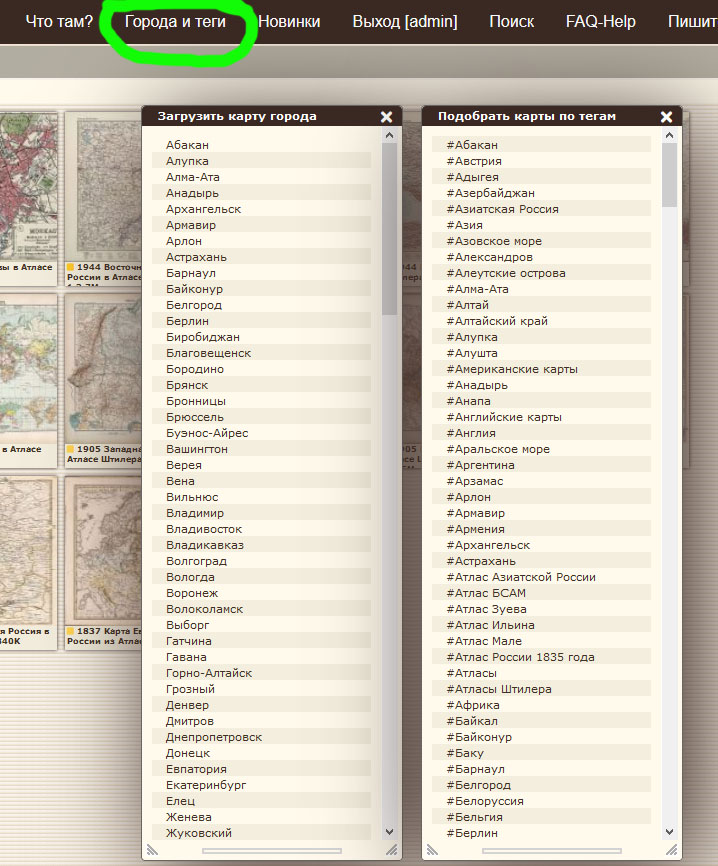The height and width of the screenshot is (866, 718).
Task: Choose the tag '#Азовское море'
Action: coord(494,241)
